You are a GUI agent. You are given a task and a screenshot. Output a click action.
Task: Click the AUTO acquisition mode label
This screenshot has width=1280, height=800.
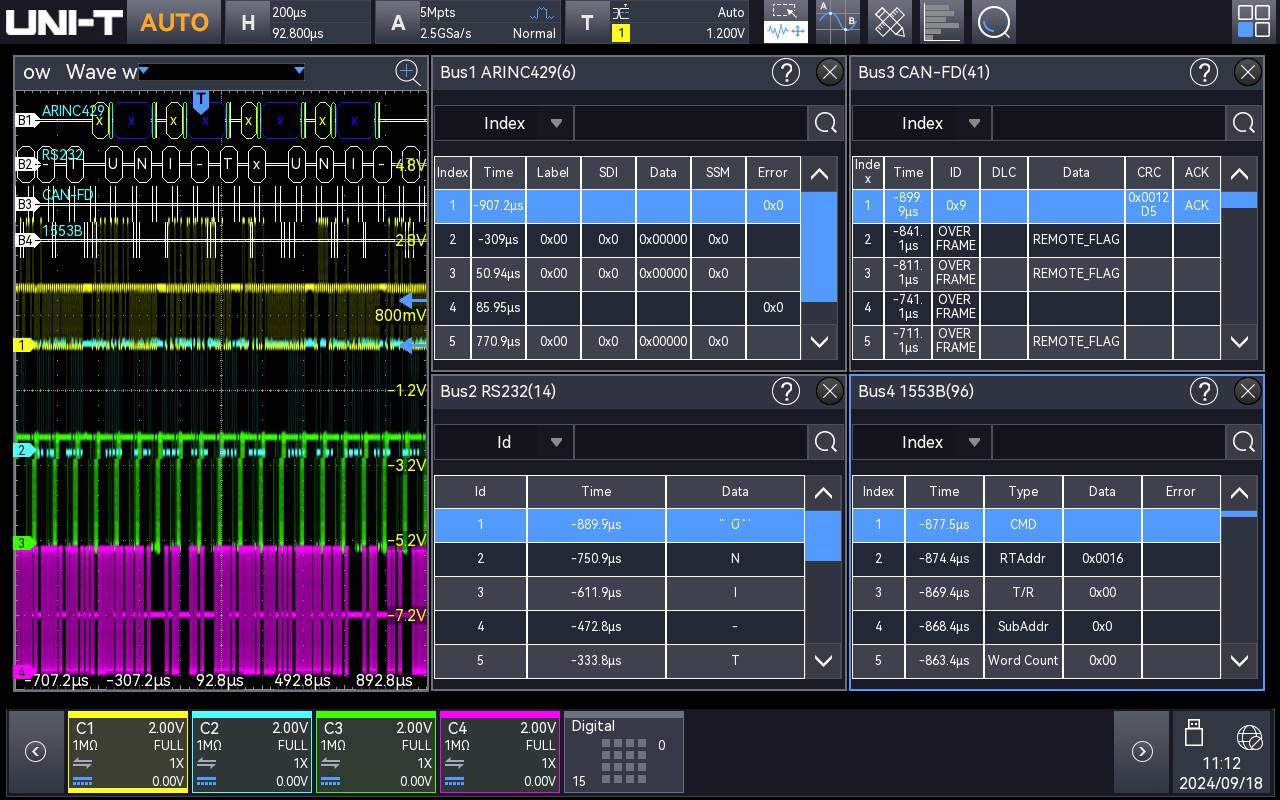174,22
